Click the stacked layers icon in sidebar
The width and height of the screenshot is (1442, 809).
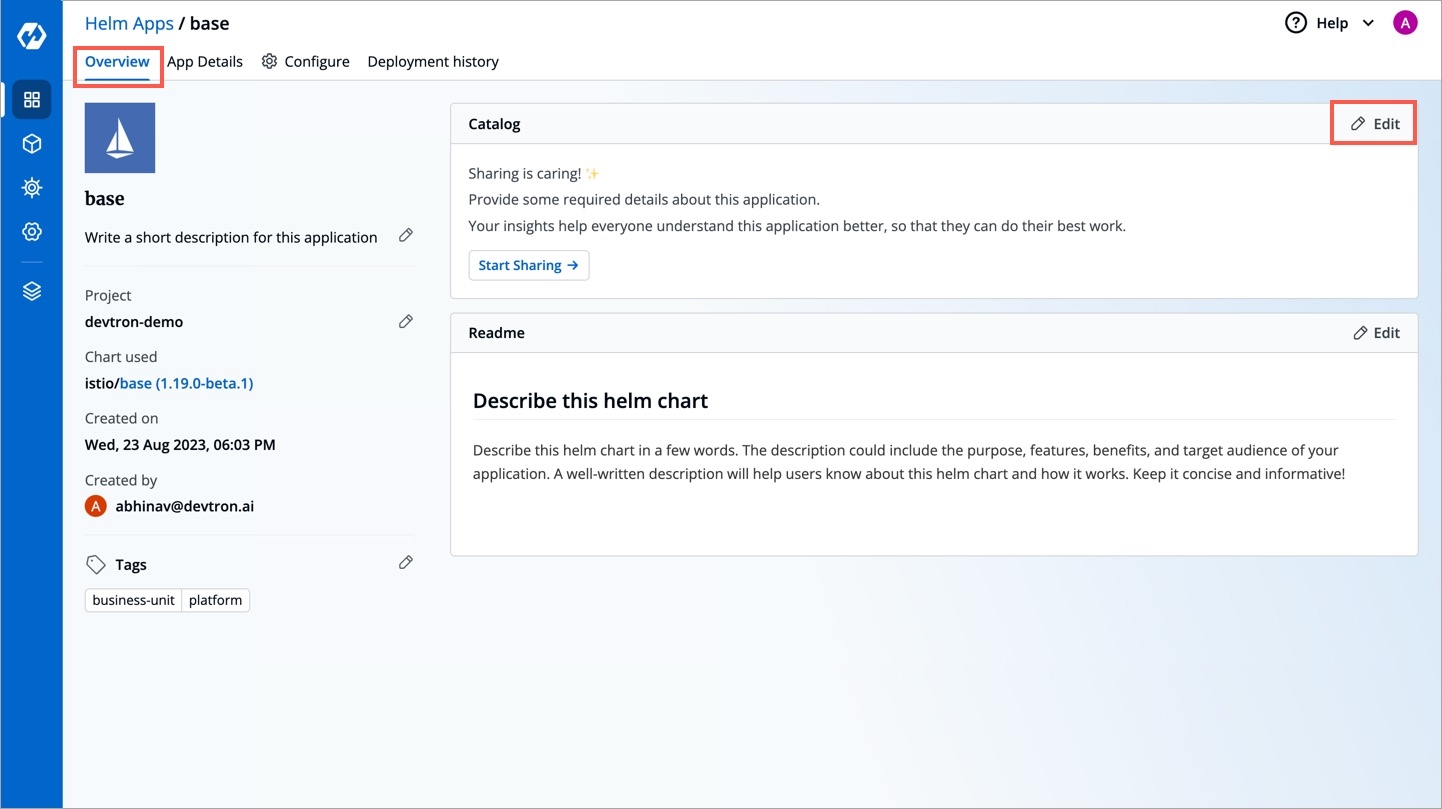coord(32,291)
